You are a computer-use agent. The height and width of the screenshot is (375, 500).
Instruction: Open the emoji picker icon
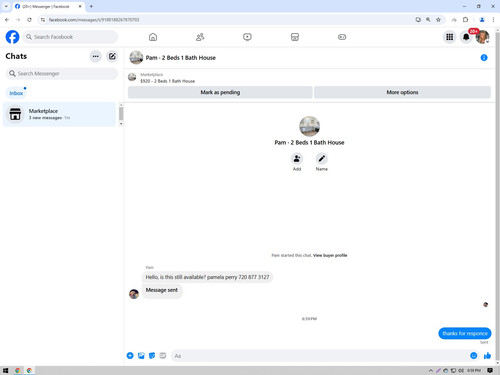pyautogui.click(x=473, y=356)
